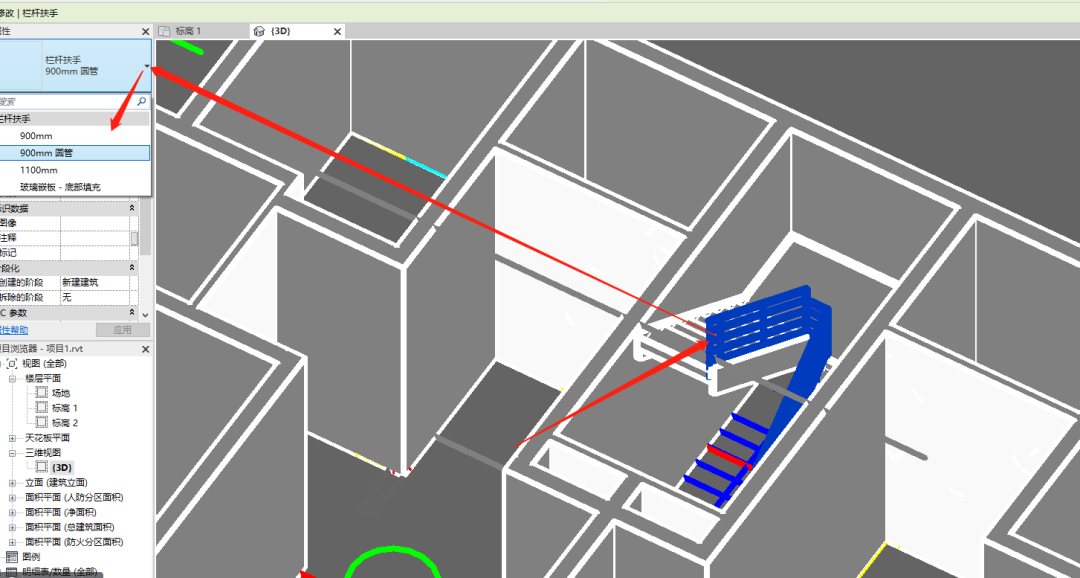The width and height of the screenshot is (1080, 578).
Task: Click the search magnifier icon in type list
Action: pos(142,101)
